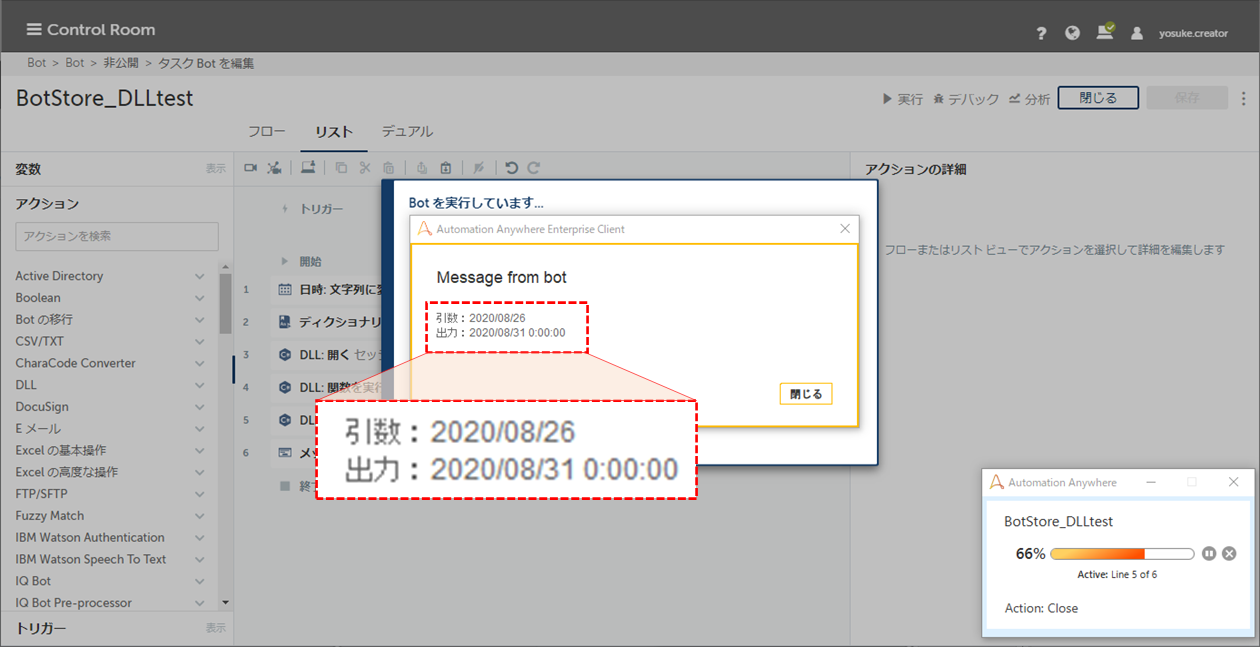Click the 実行 run button

[902, 99]
